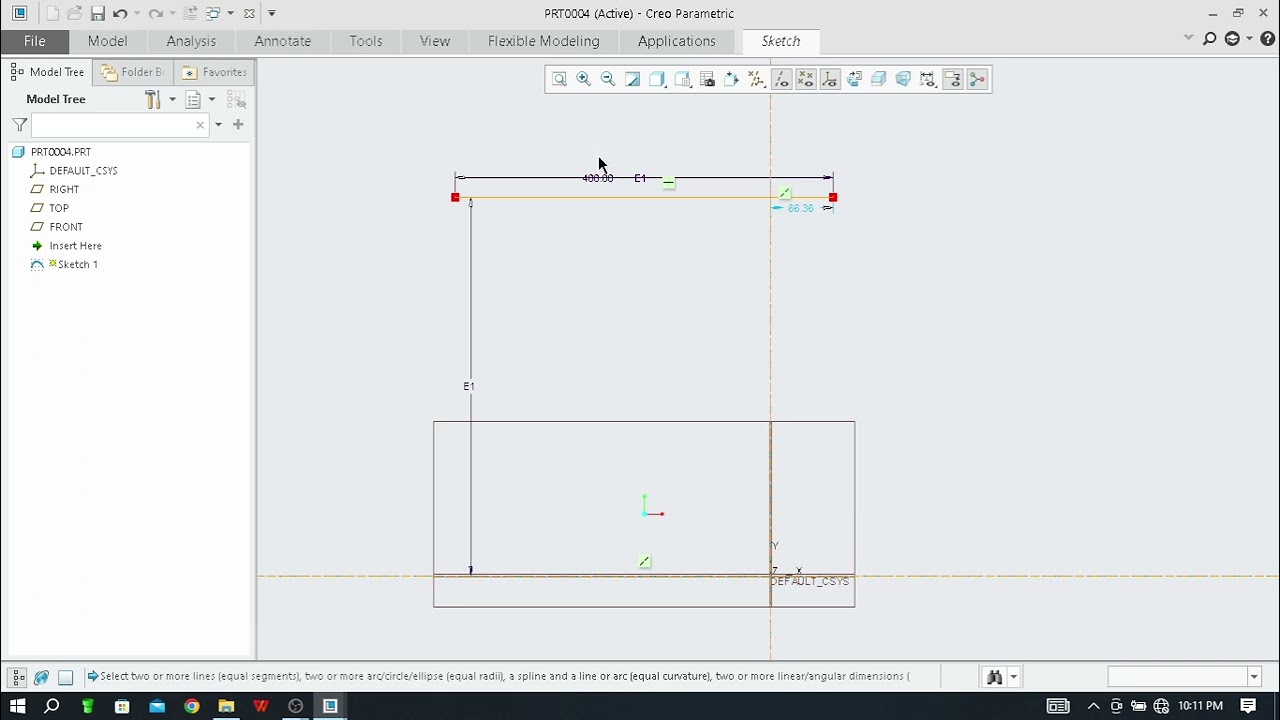The width and height of the screenshot is (1280, 720).
Task: Open the Undo history dropdown arrow
Action: click(x=135, y=13)
